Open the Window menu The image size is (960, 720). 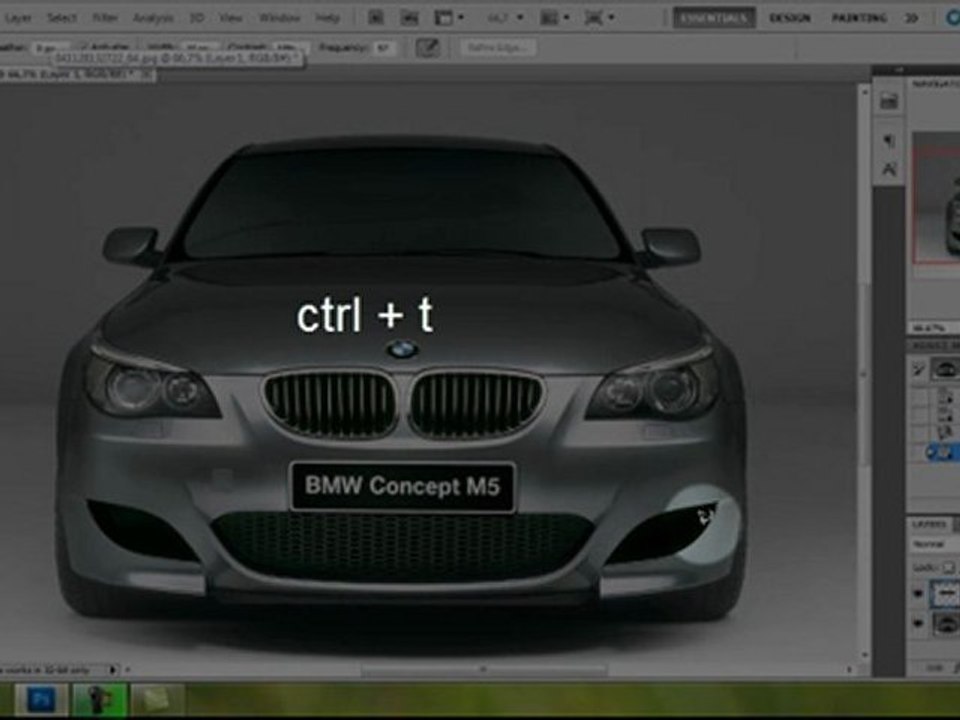tap(279, 18)
